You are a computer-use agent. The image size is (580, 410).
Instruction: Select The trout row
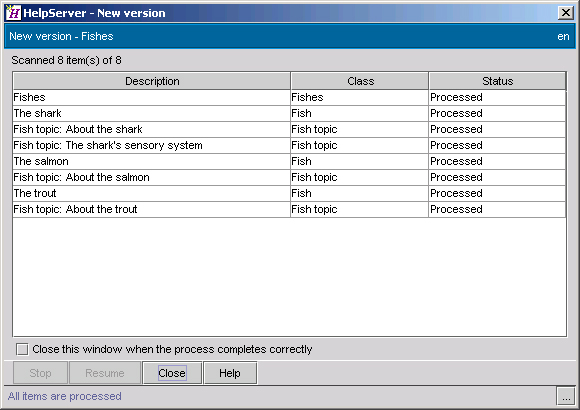289,193
